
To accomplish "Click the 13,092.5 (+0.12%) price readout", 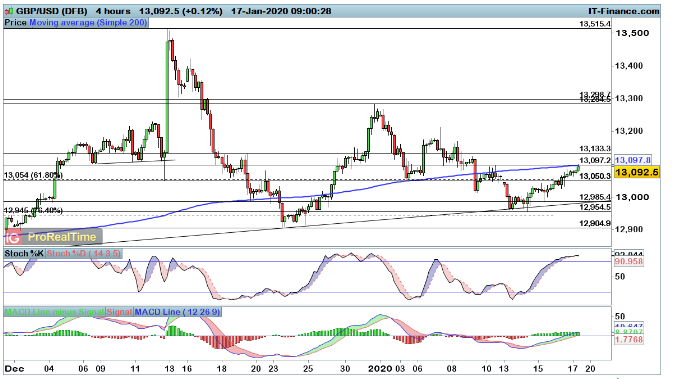I will coord(181,11).
